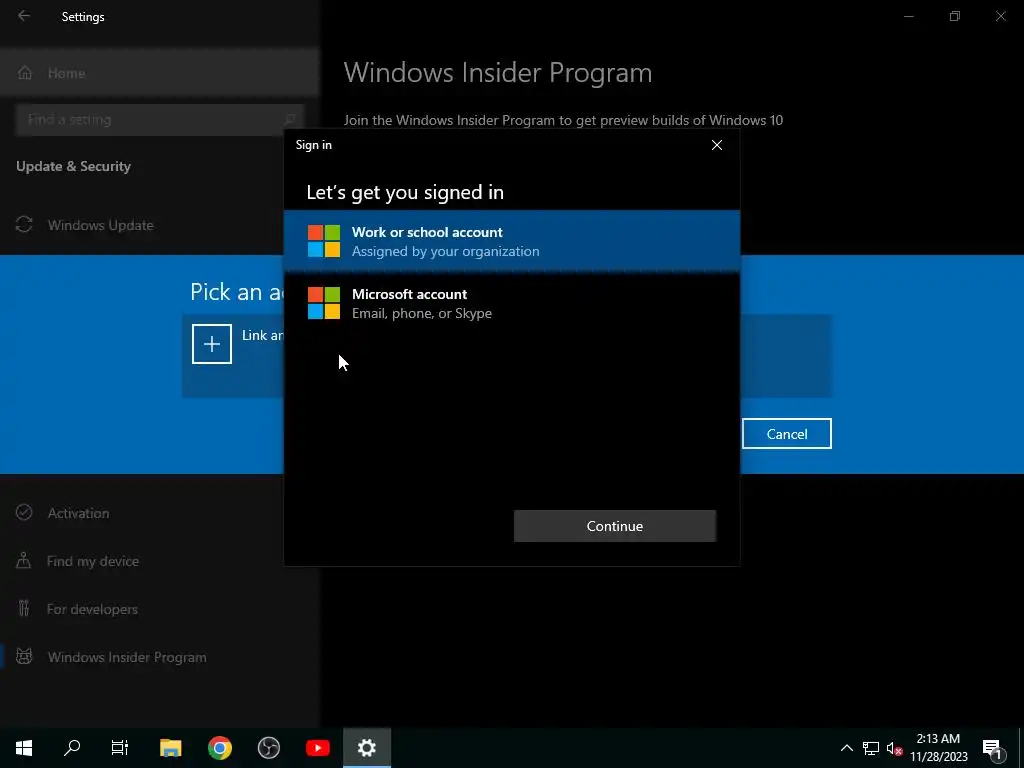This screenshot has height=768, width=1024.
Task: Click the Find a setting search box
Action: 159,120
